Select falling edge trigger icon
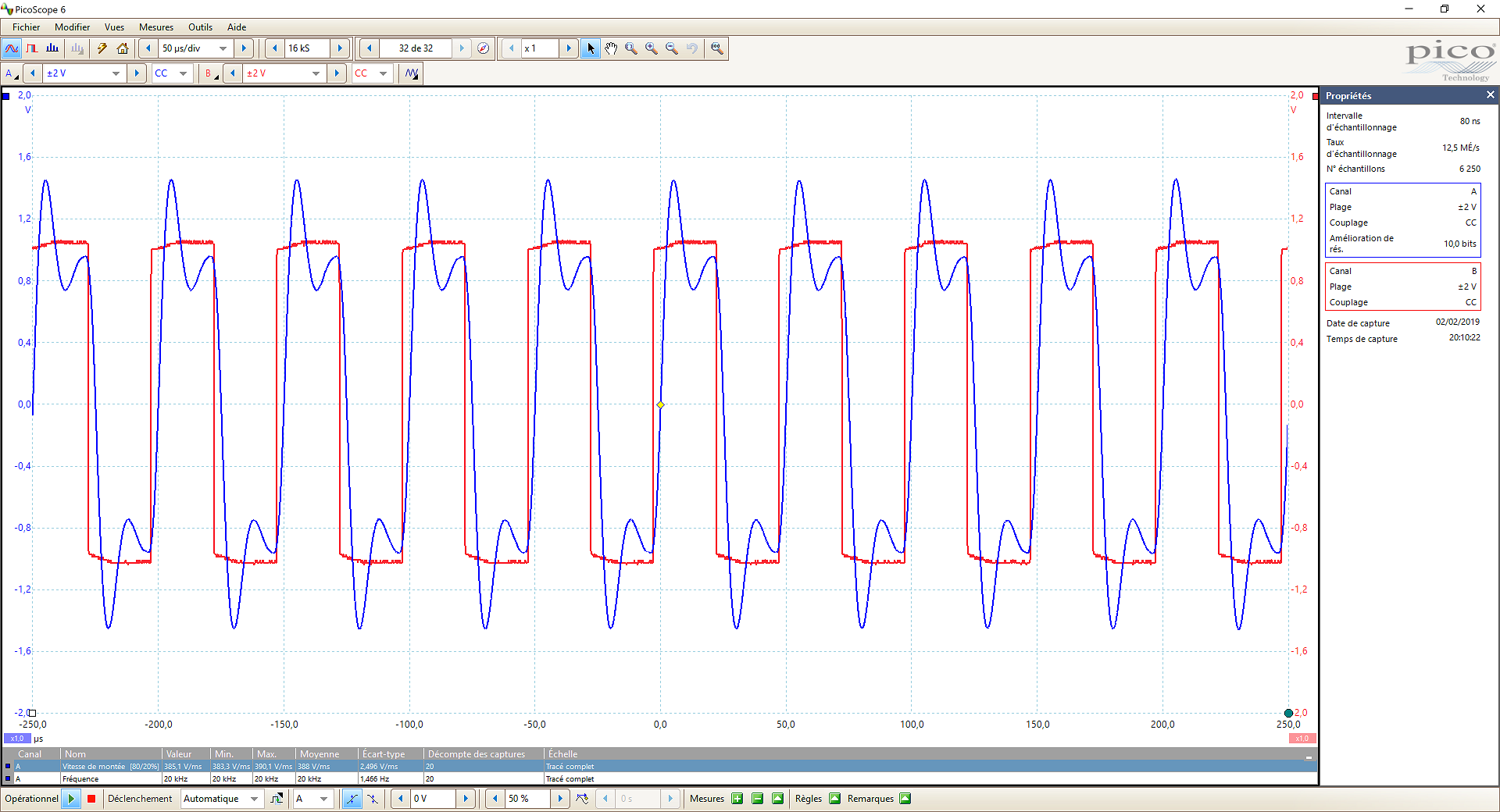Screen dimensions: 1500x812 click(373, 799)
